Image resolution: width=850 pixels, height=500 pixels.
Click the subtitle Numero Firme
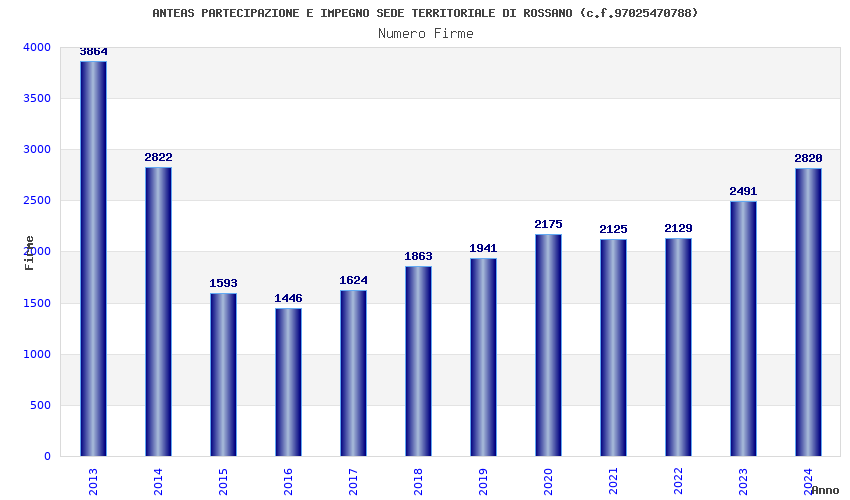coord(426,34)
